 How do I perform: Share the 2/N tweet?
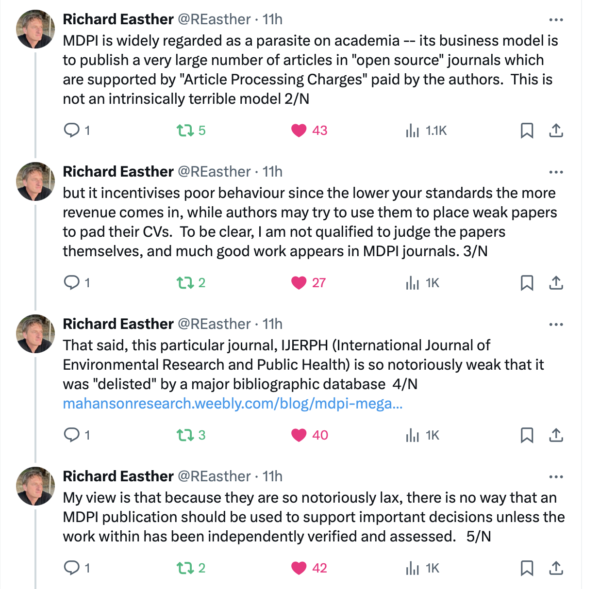[556, 130]
